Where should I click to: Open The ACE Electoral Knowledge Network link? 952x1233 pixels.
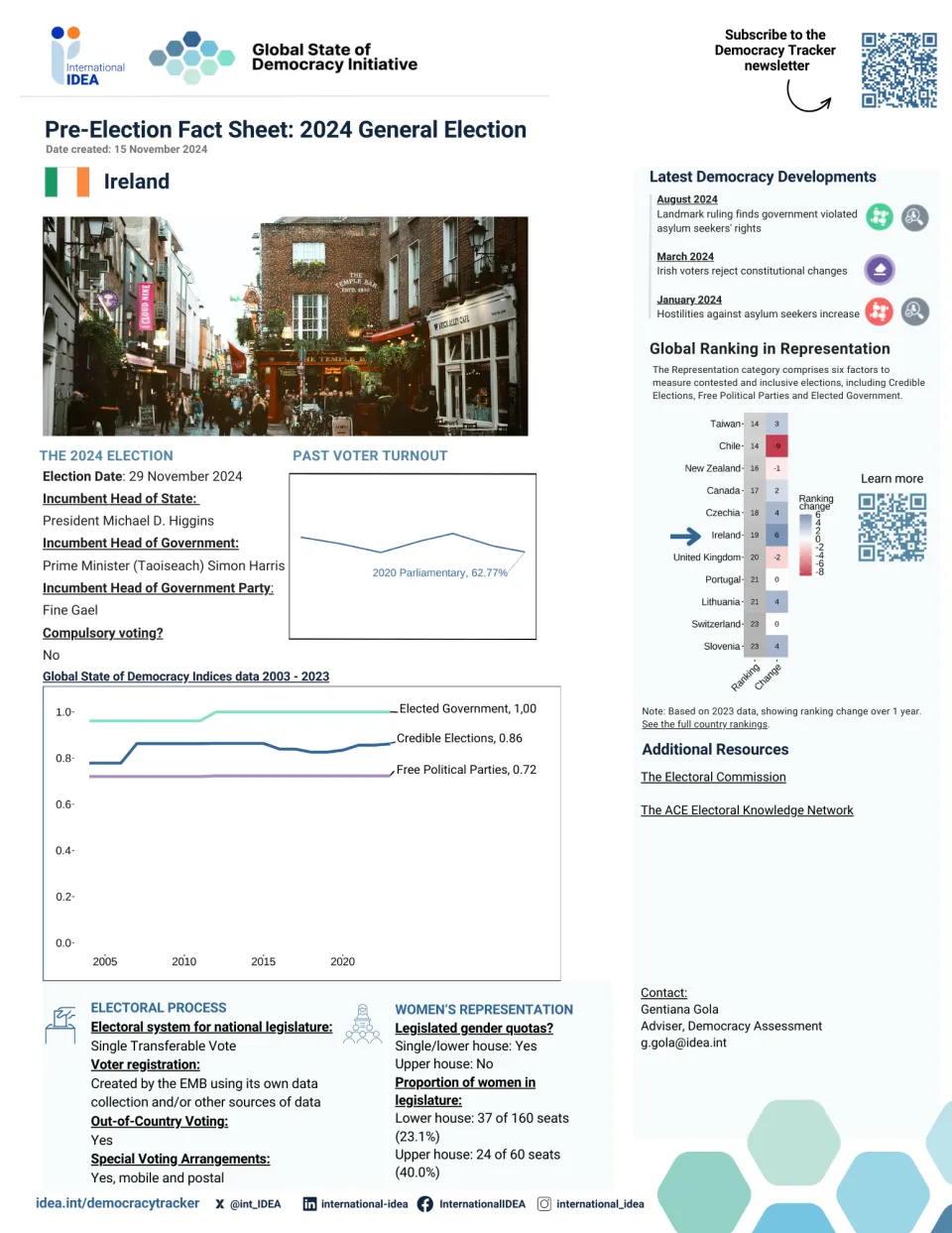coord(747,810)
